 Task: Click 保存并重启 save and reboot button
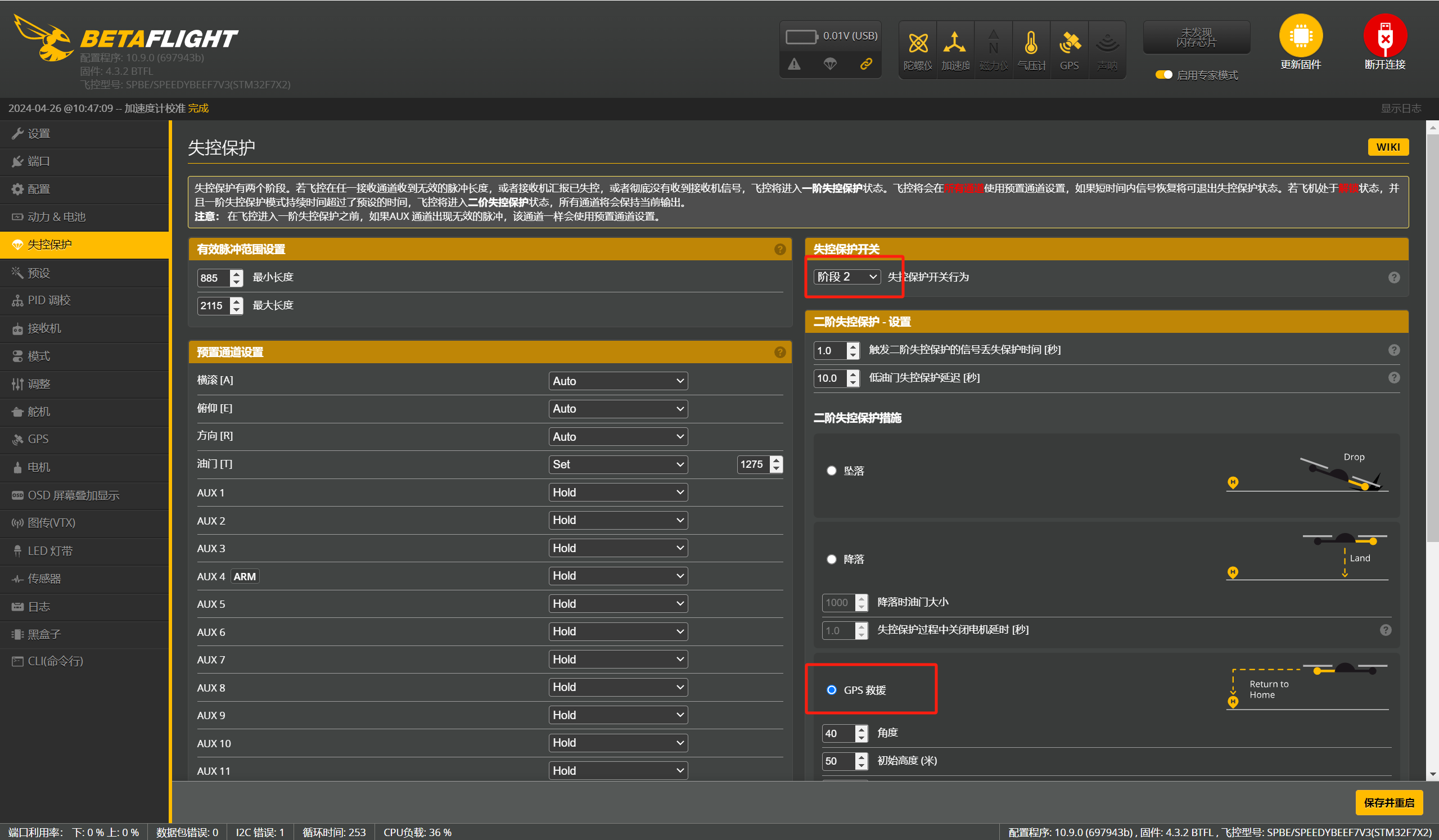point(1388,803)
